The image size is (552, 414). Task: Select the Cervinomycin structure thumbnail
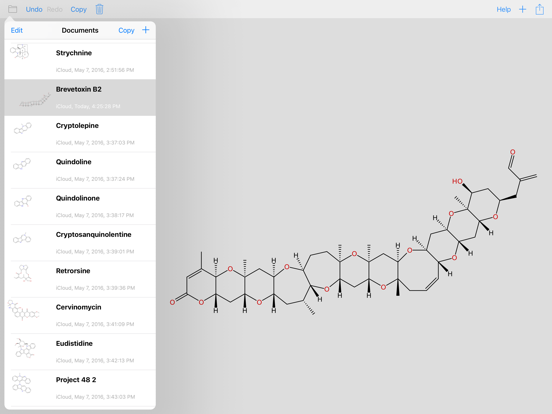(23, 310)
